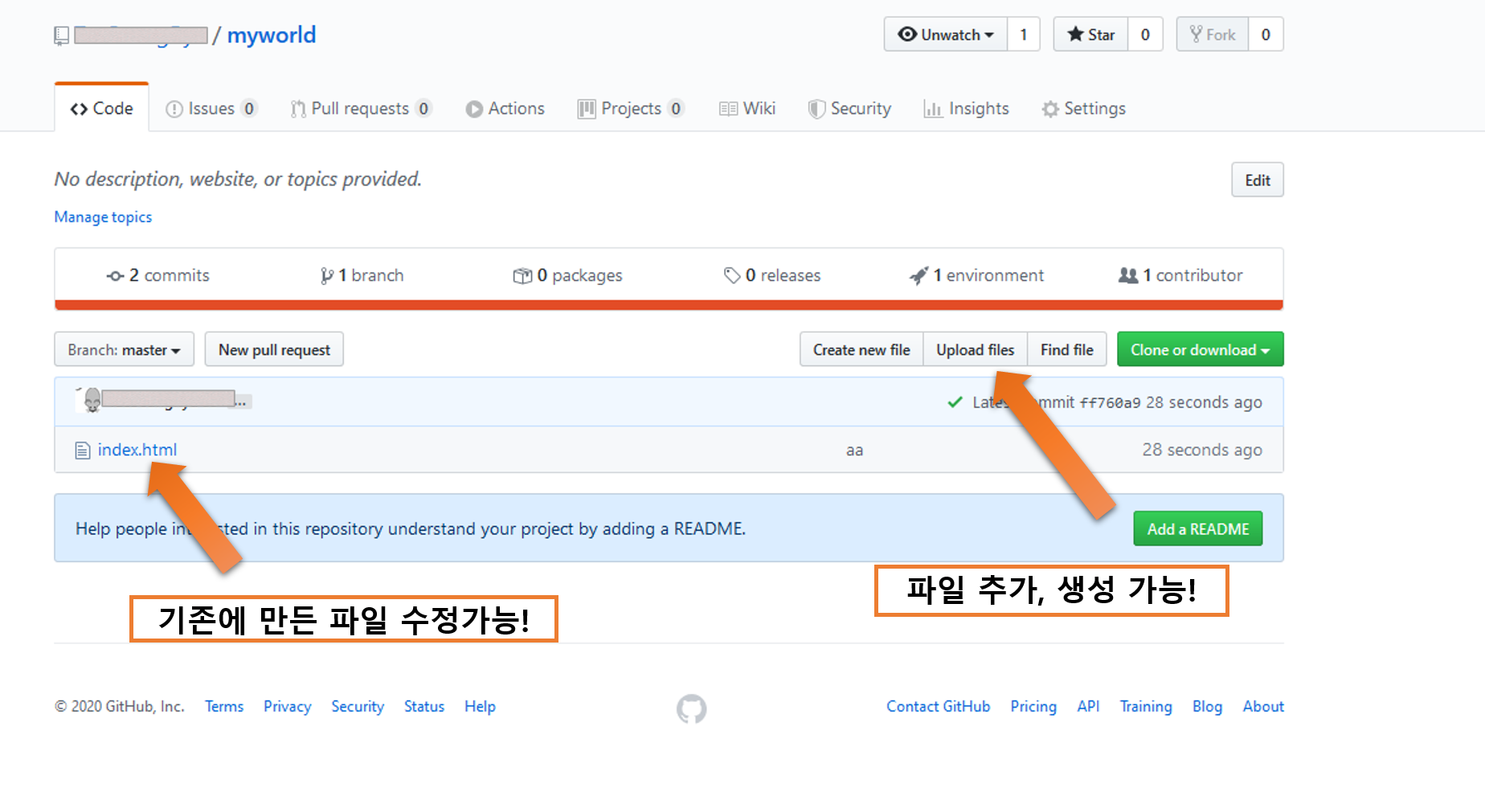
Task: Click the Contact GitHub link
Action: point(938,706)
